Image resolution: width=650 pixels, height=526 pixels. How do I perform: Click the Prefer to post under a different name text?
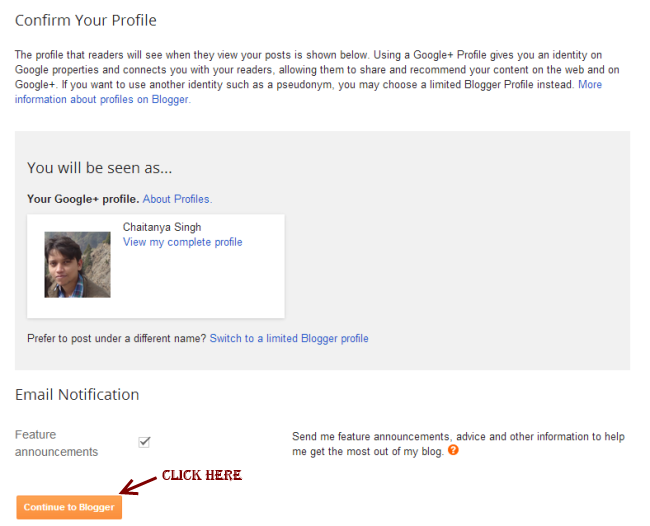click(117, 339)
